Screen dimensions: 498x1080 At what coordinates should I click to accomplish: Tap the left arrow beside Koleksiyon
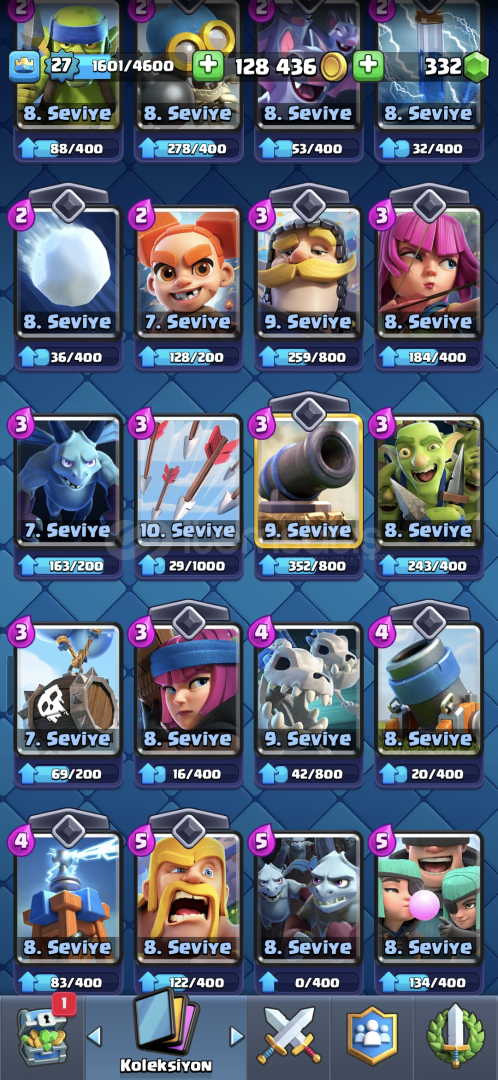coord(95,1035)
